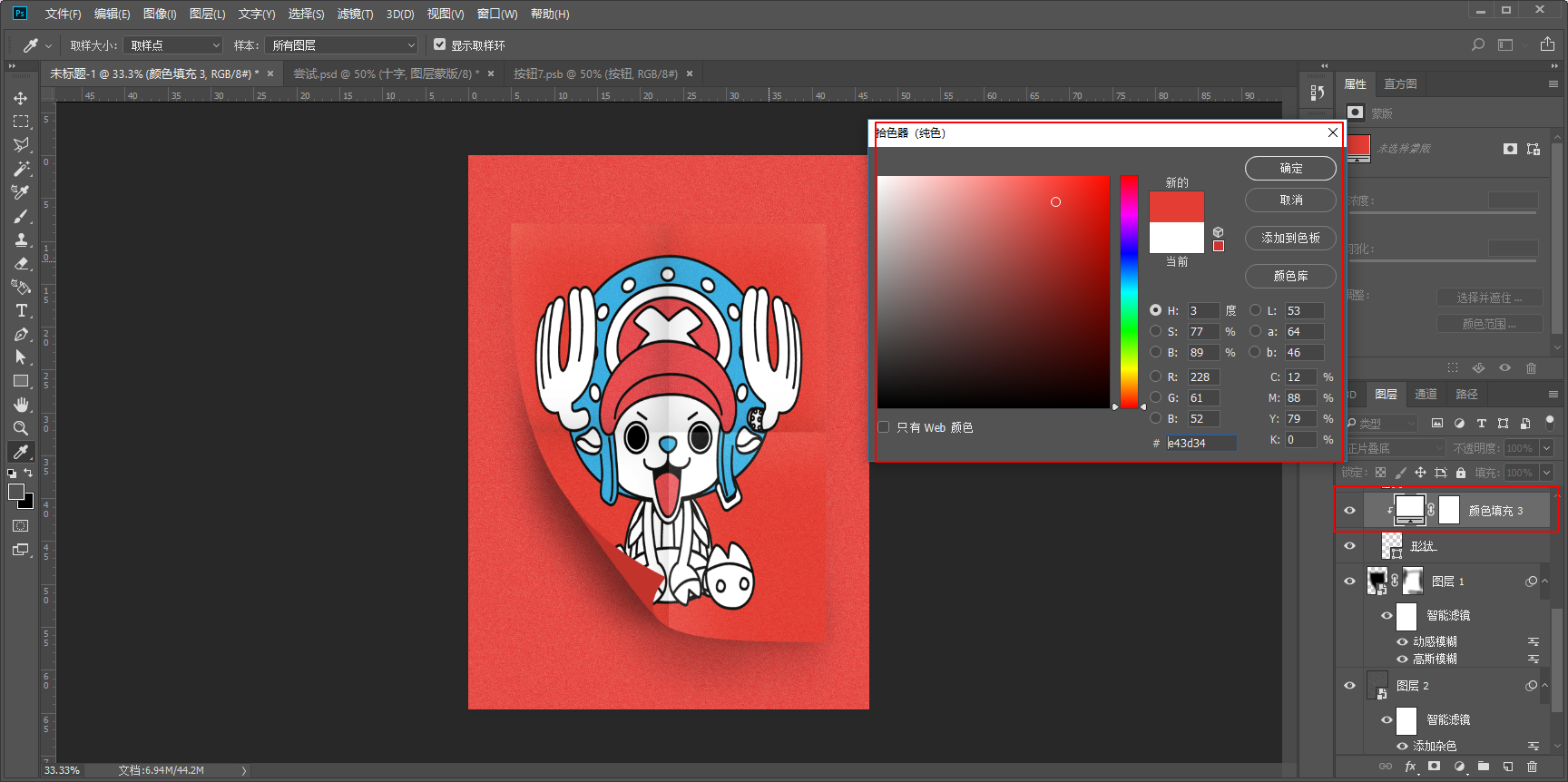The width and height of the screenshot is (1568, 782).
Task: Click the 当前 current color swatch
Action: (x=1177, y=238)
